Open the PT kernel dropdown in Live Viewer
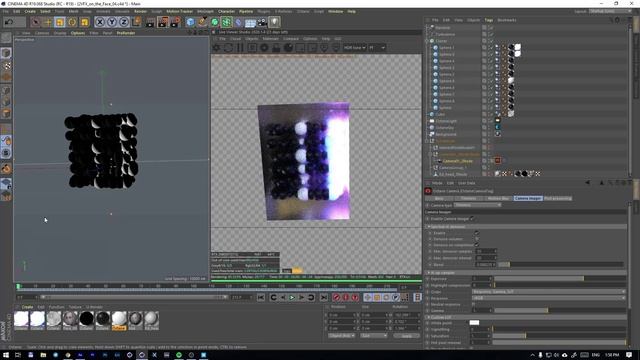 (377, 48)
